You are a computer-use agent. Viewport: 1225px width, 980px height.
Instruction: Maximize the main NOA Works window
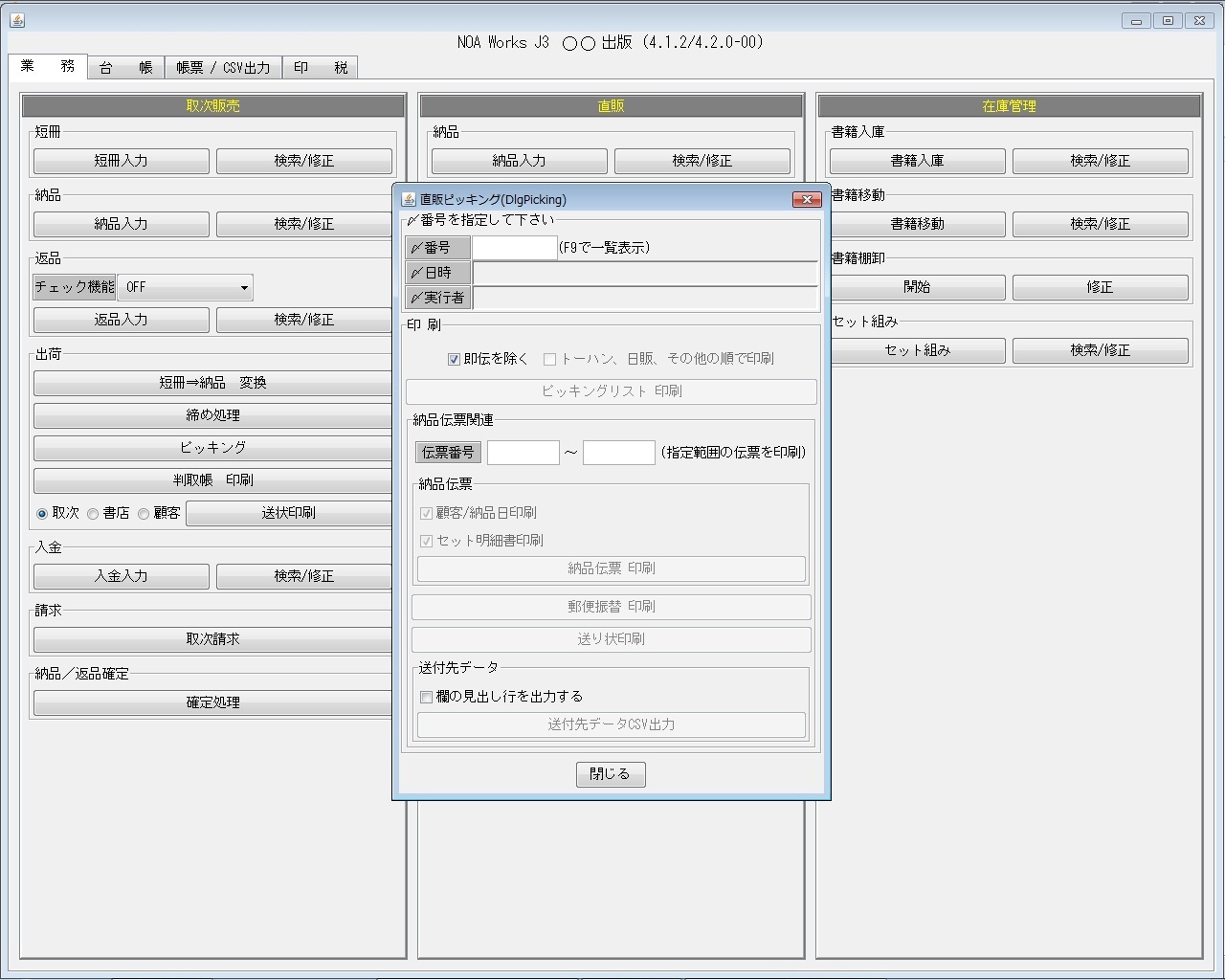(1168, 21)
